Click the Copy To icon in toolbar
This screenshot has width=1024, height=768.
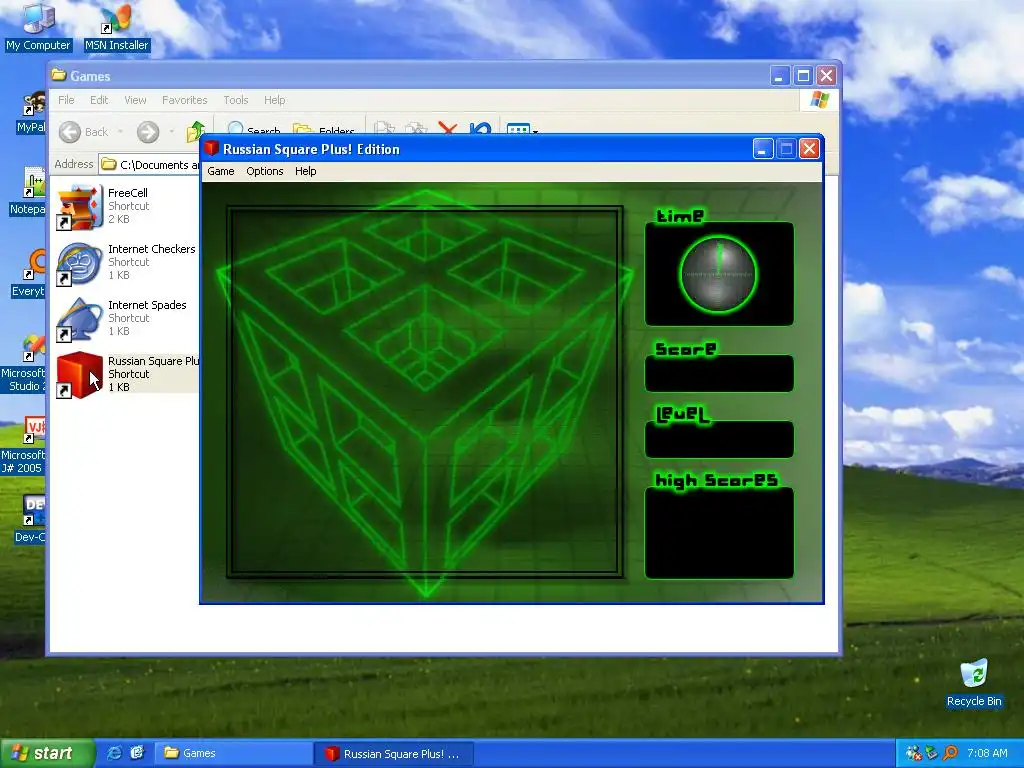click(x=415, y=128)
